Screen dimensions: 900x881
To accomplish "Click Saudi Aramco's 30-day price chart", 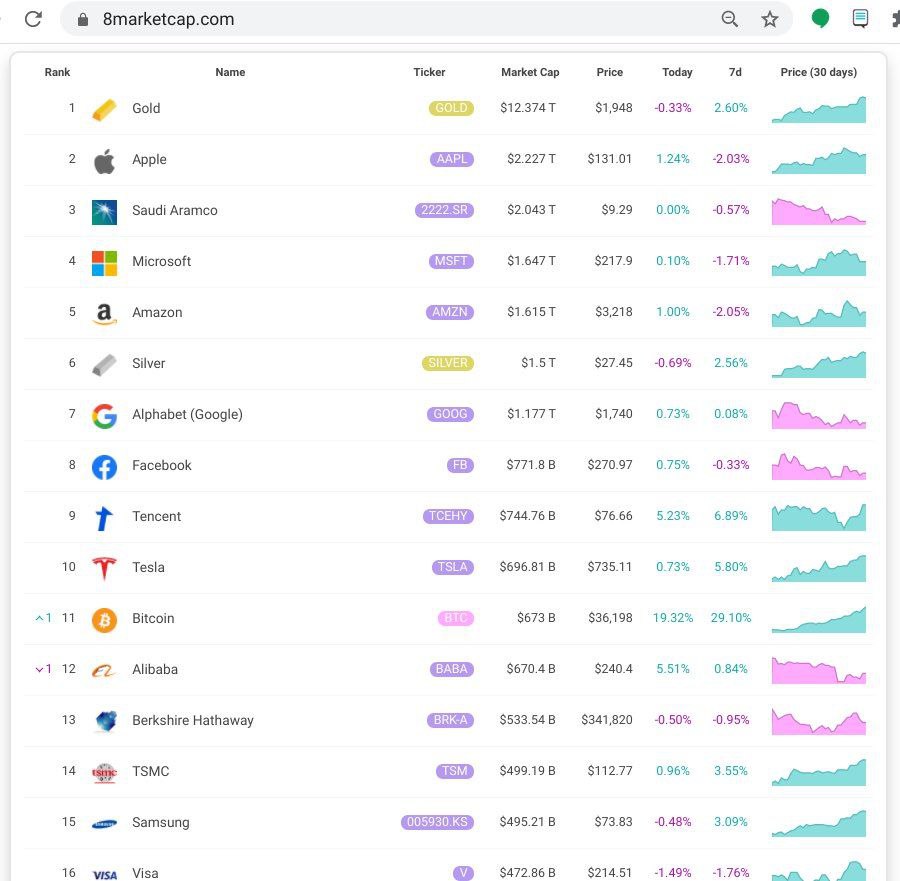I will 818,211.
